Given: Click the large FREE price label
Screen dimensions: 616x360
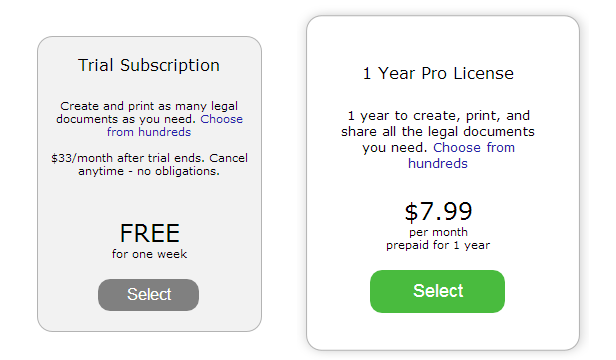Looking at the screenshot, I should point(150,233).
